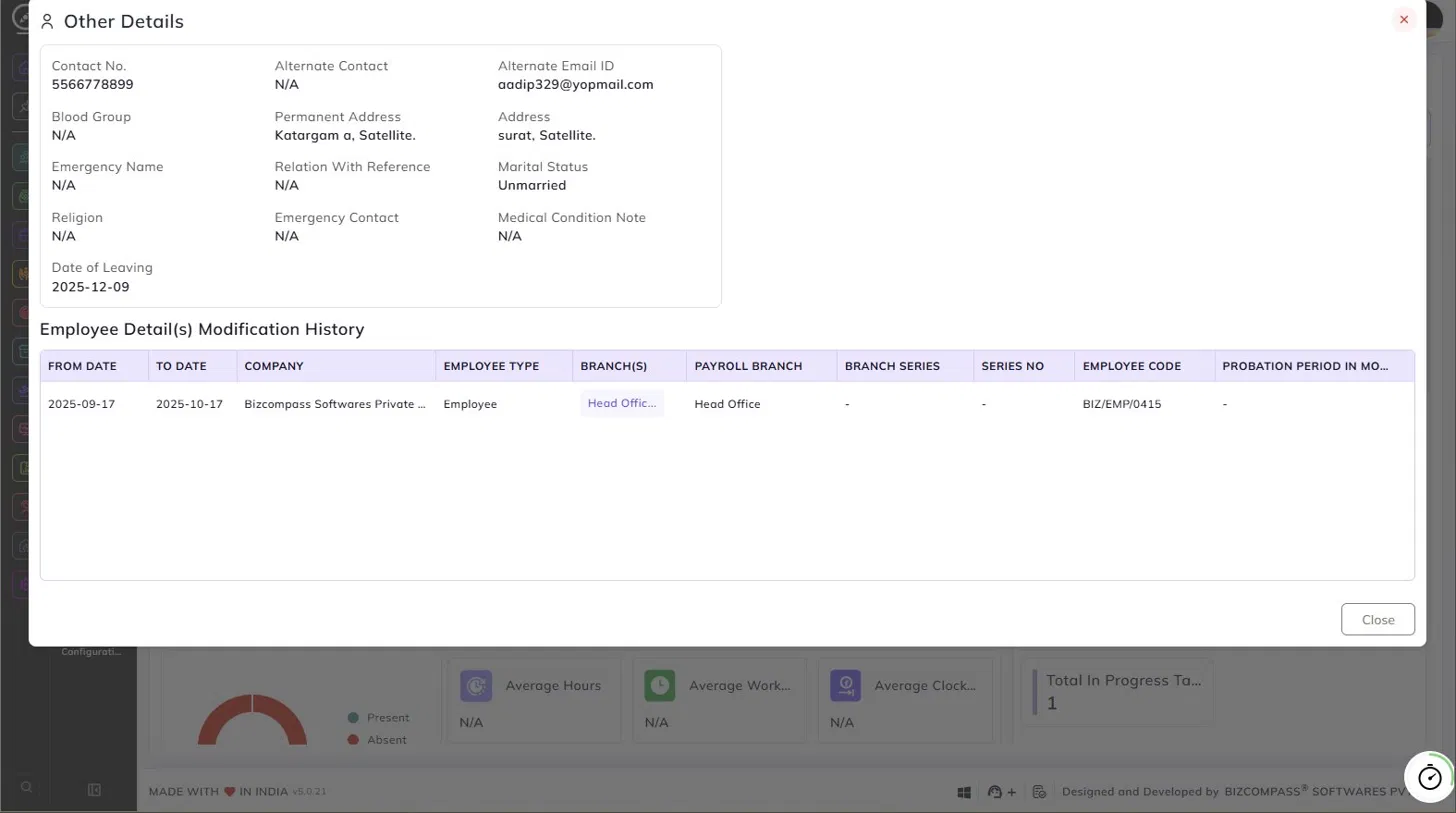
Task: Click the Average Hours label text
Action: [x=553, y=686]
